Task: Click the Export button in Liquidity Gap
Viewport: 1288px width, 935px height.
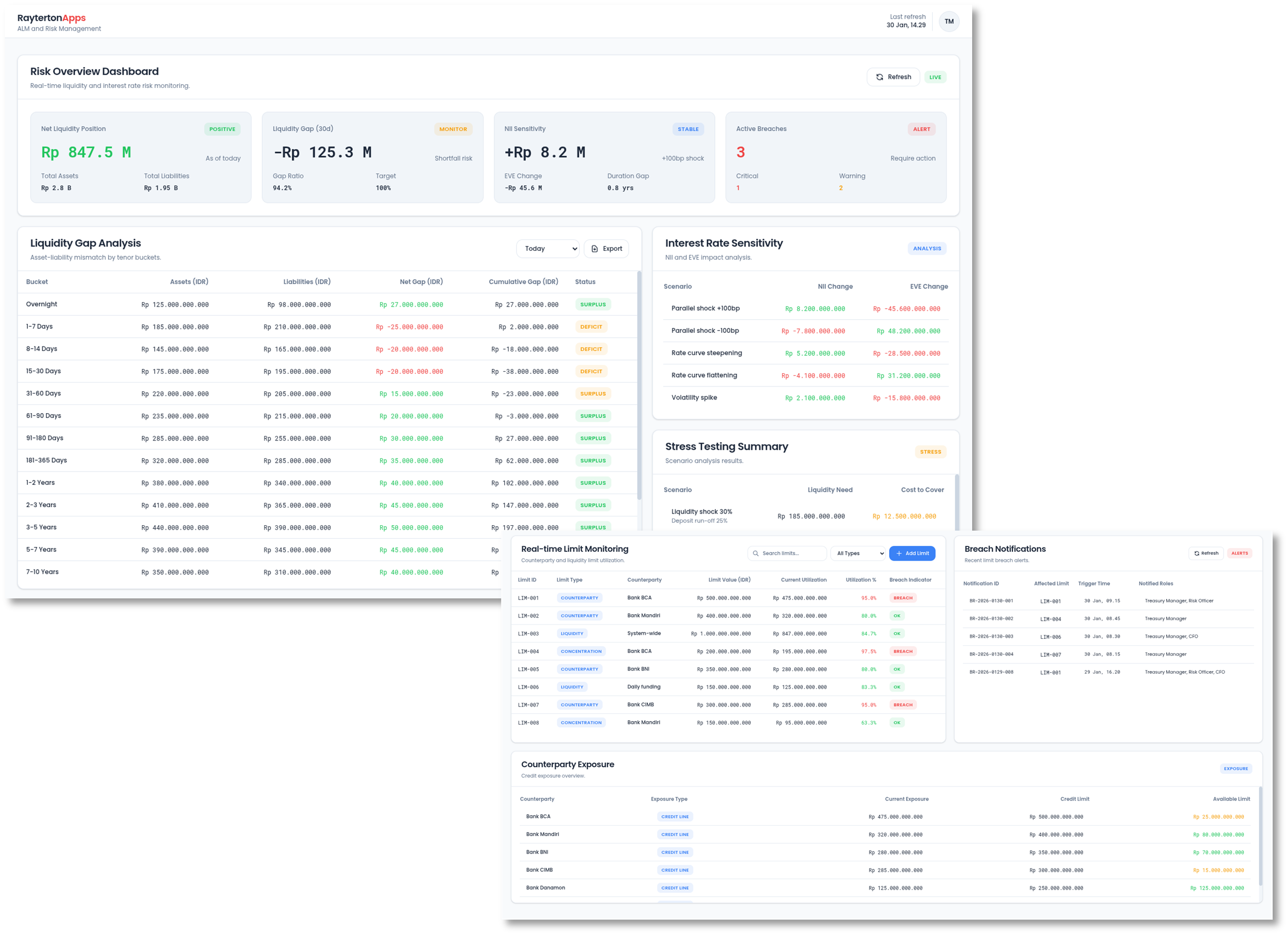Action: tap(606, 249)
